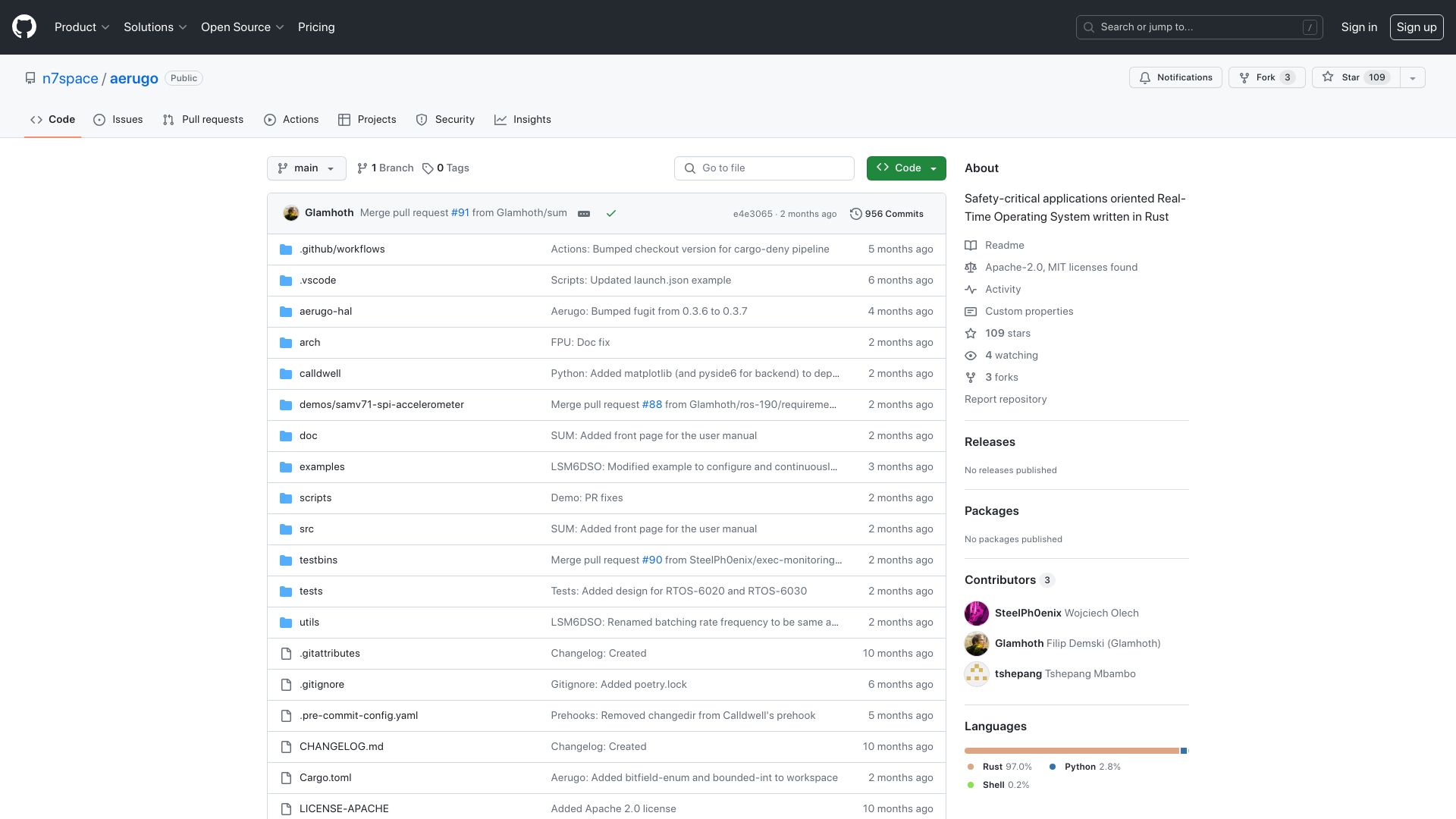Click the folder icon for .github/workflows
Screen dimensions: 1456x819
click(286, 249)
